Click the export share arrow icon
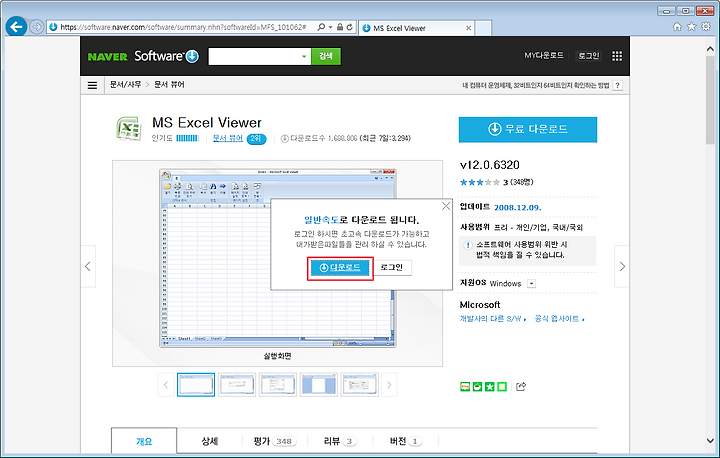The height and width of the screenshot is (458, 720). pos(521,387)
